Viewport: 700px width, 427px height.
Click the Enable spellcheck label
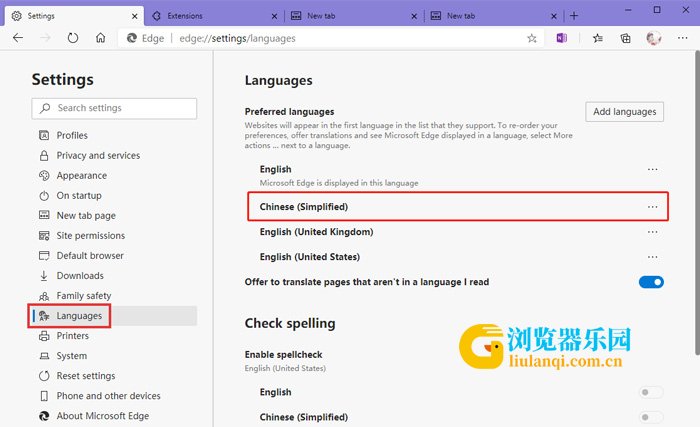[x=283, y=355]
